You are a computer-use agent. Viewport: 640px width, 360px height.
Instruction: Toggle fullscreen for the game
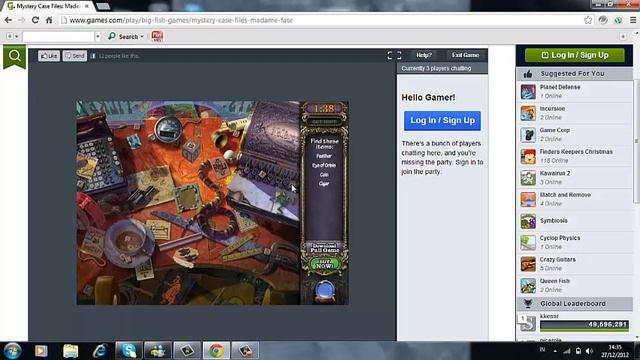394,56
